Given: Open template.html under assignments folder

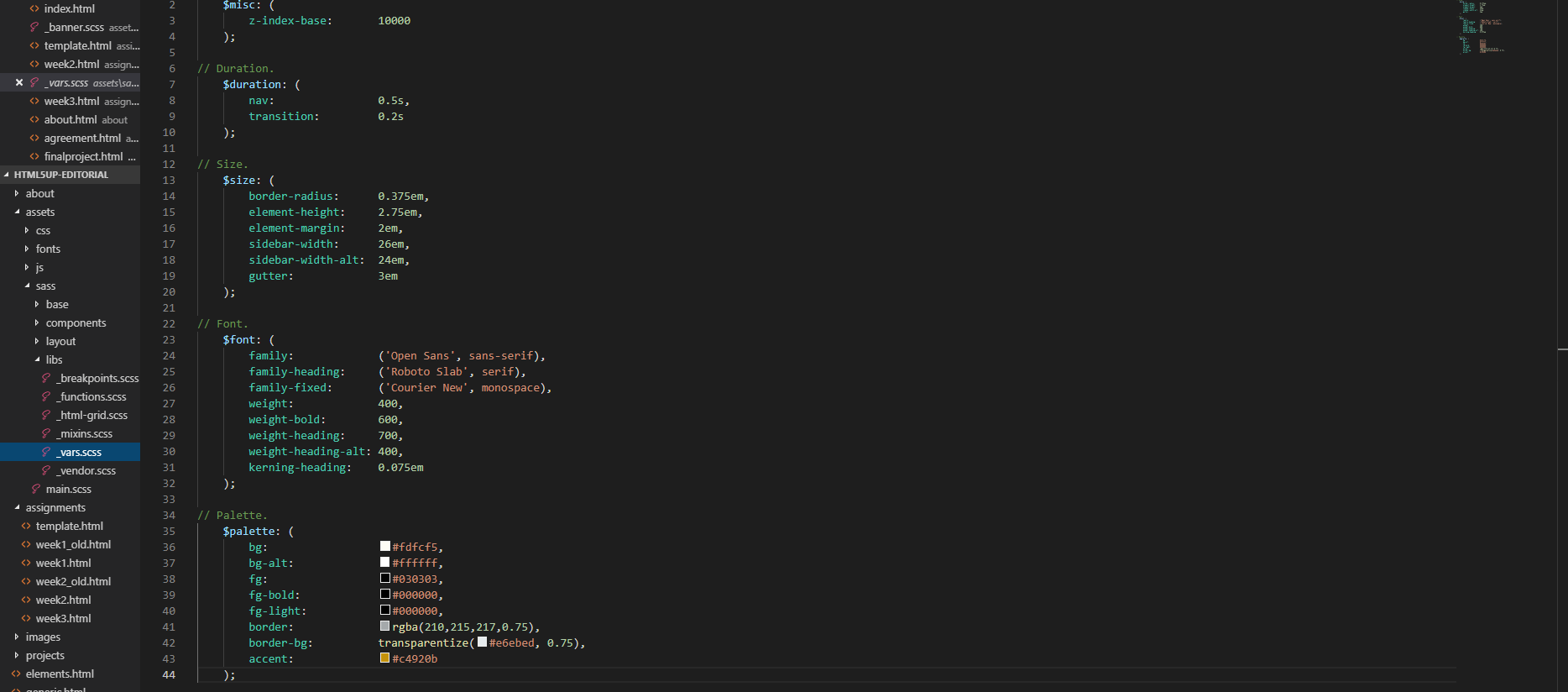Looking at the screenshot, I should coord(70,526).
